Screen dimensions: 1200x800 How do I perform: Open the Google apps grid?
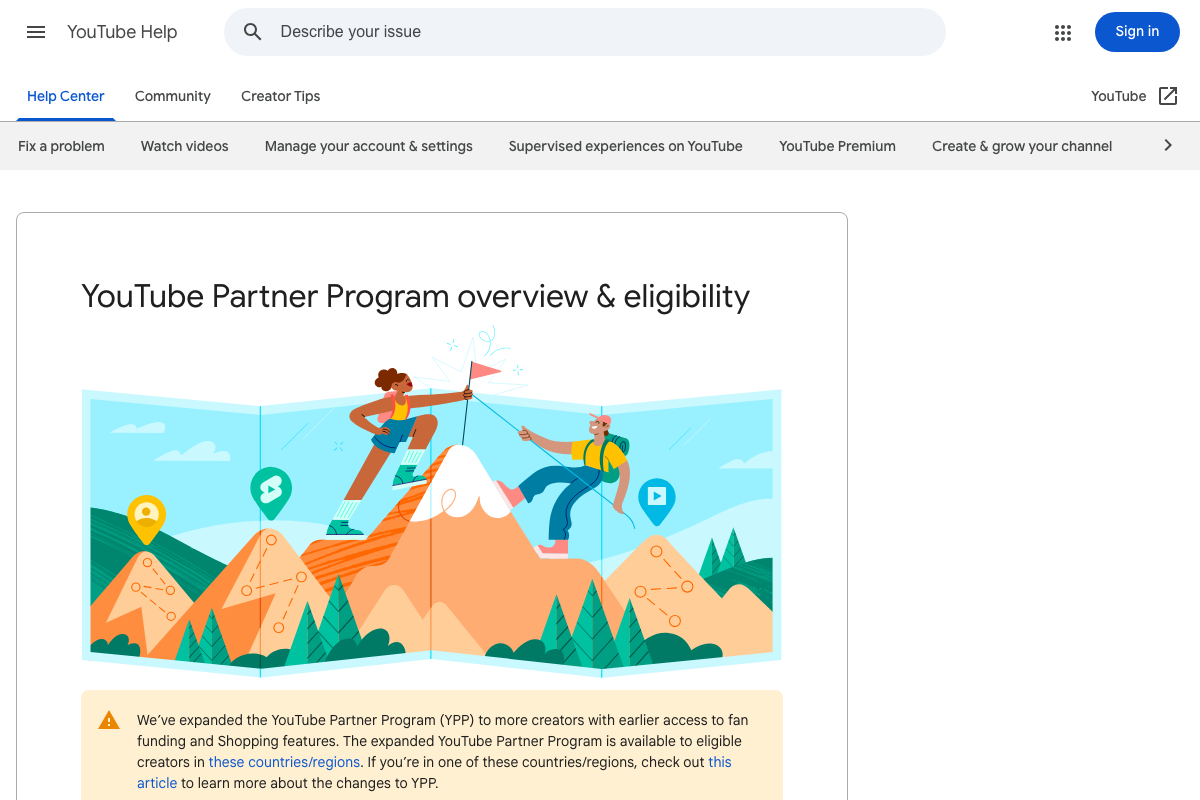(x=1063, y=32)
